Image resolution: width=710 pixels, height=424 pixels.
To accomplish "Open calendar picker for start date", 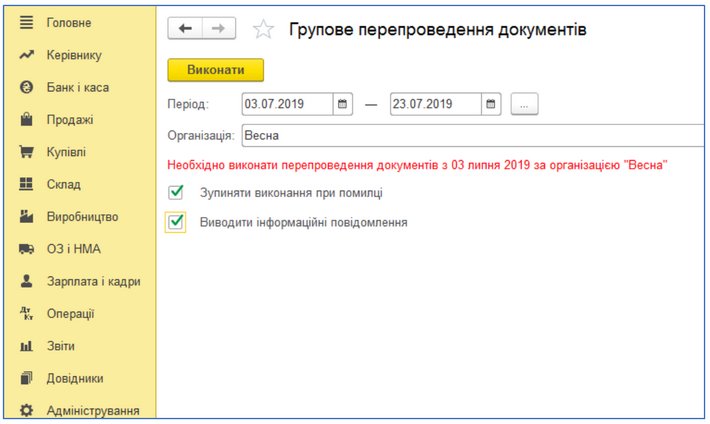I will point(344,104).
